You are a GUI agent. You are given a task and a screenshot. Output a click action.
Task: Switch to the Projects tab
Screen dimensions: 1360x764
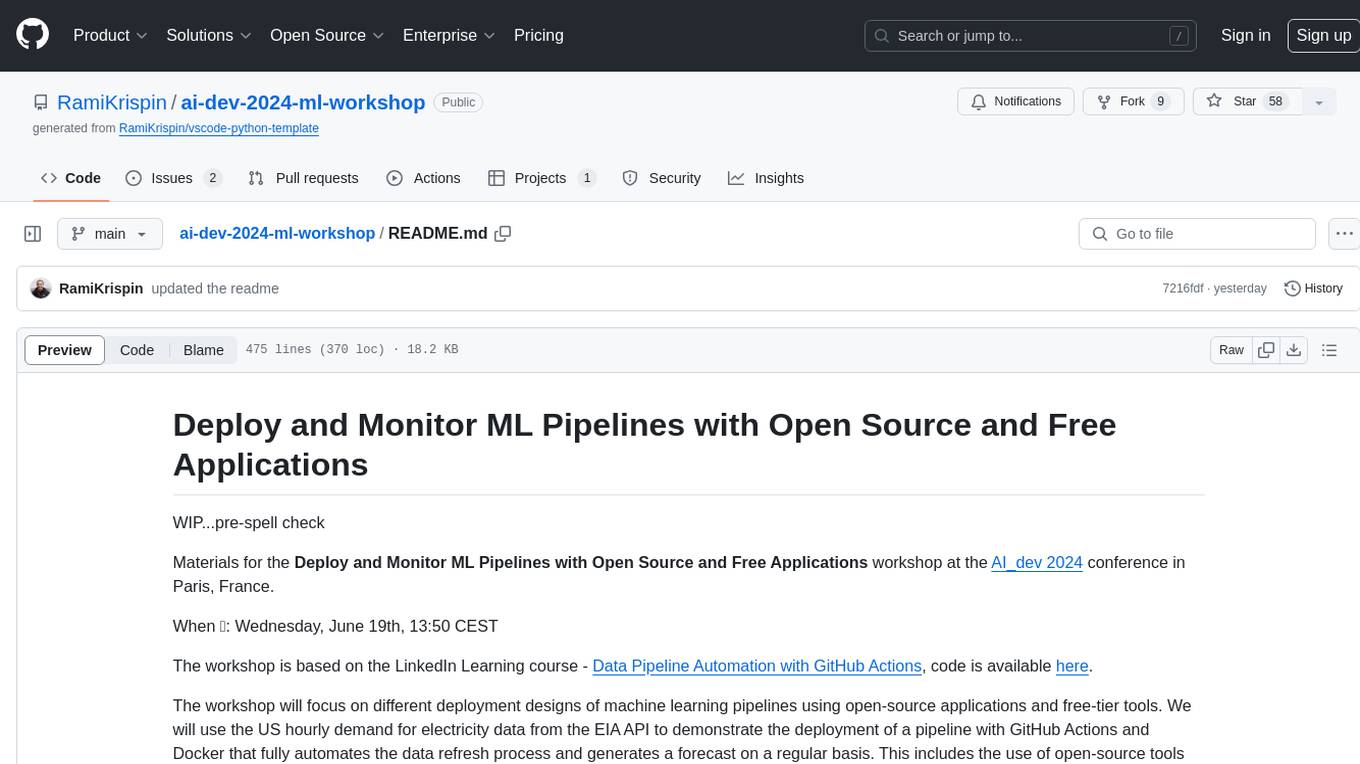pos(542,178)
